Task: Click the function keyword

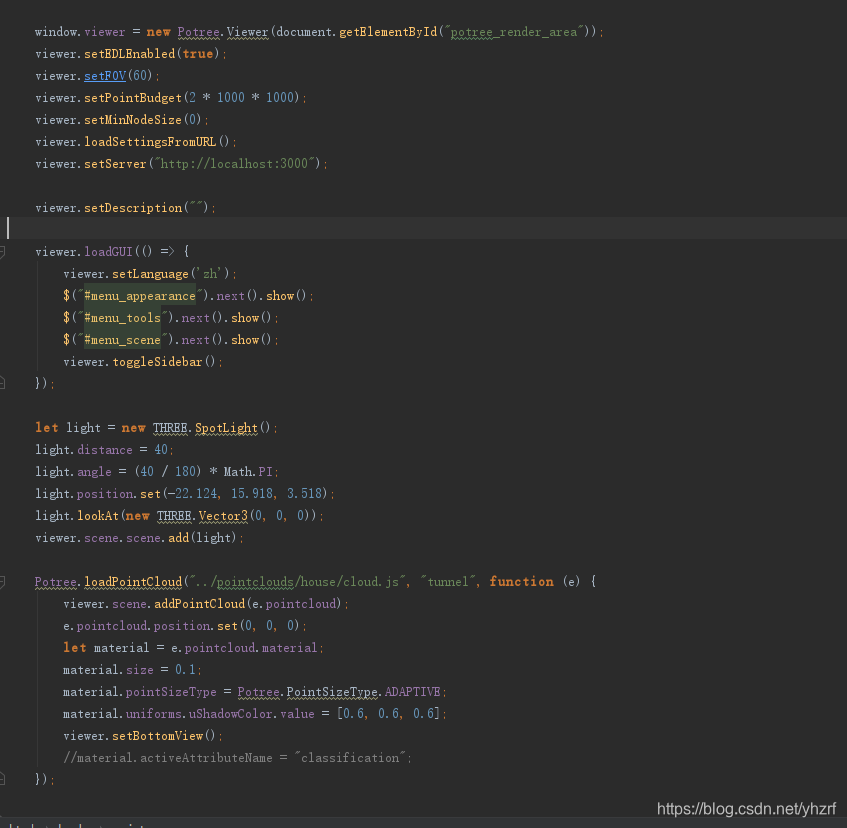Action: click(521, 582)
